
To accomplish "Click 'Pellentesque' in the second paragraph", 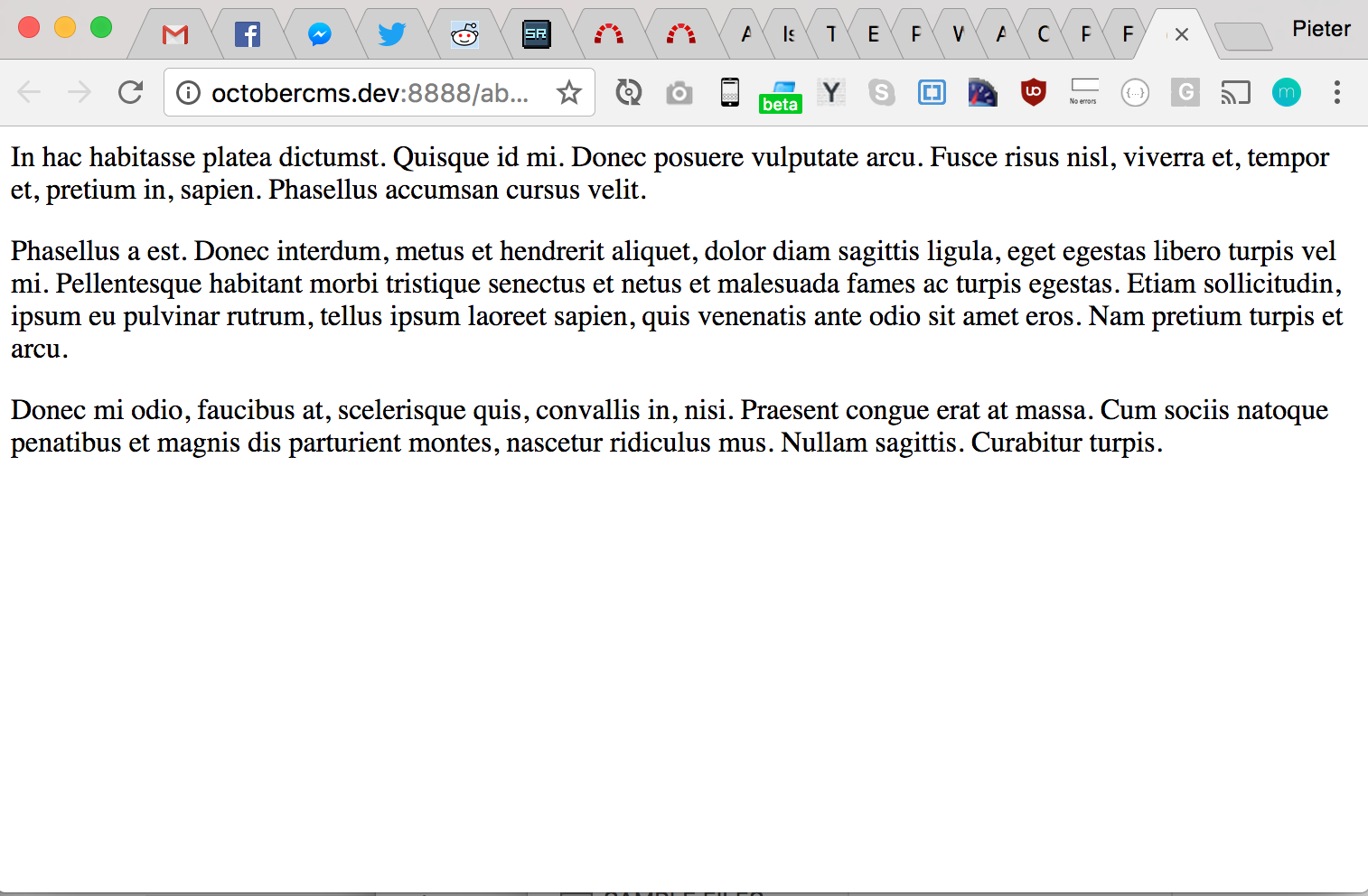I will tap(128, 284).
